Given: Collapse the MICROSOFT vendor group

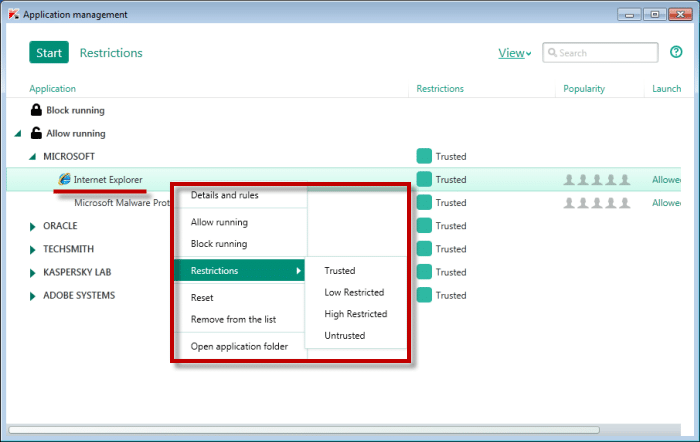Looking at the screenshot, I should pyautogui.click(x=32, y=157).
